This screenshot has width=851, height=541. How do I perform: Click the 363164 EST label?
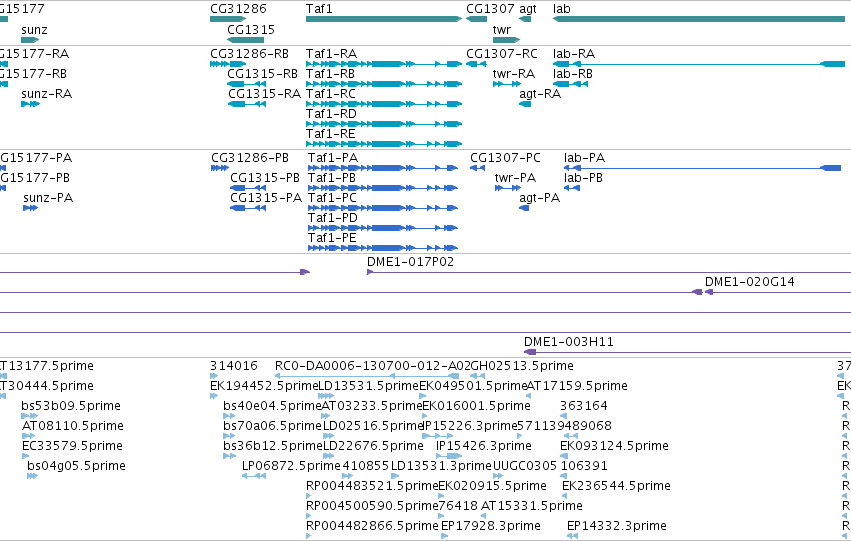584,406
